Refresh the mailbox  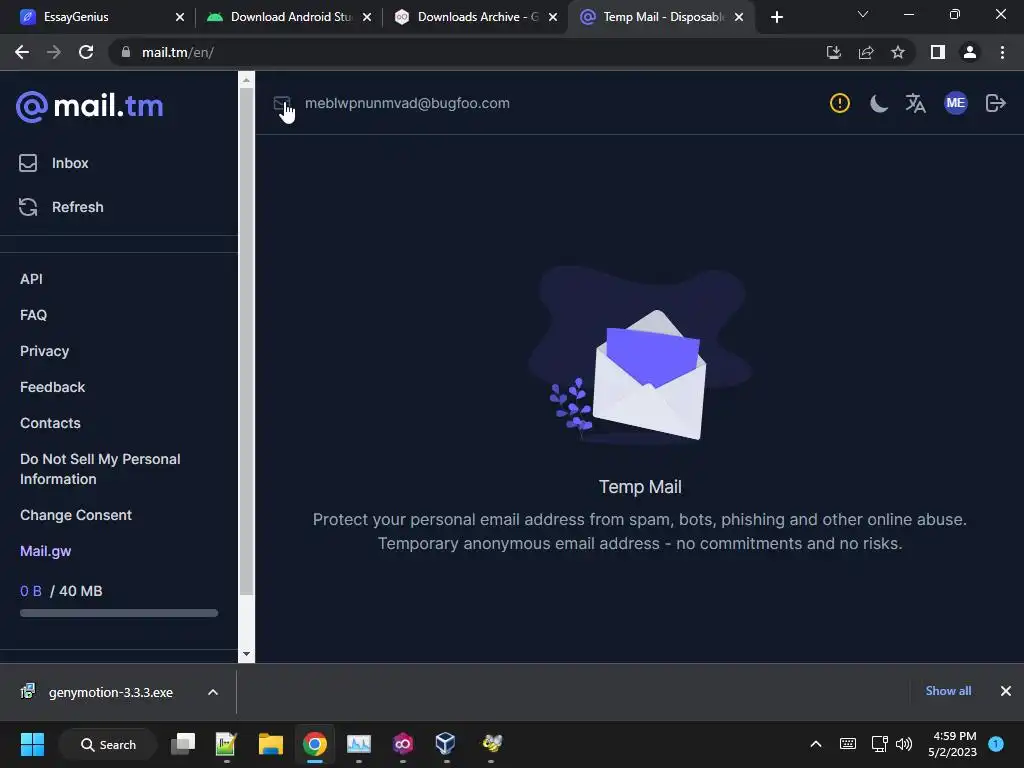[x=77, y=207]
